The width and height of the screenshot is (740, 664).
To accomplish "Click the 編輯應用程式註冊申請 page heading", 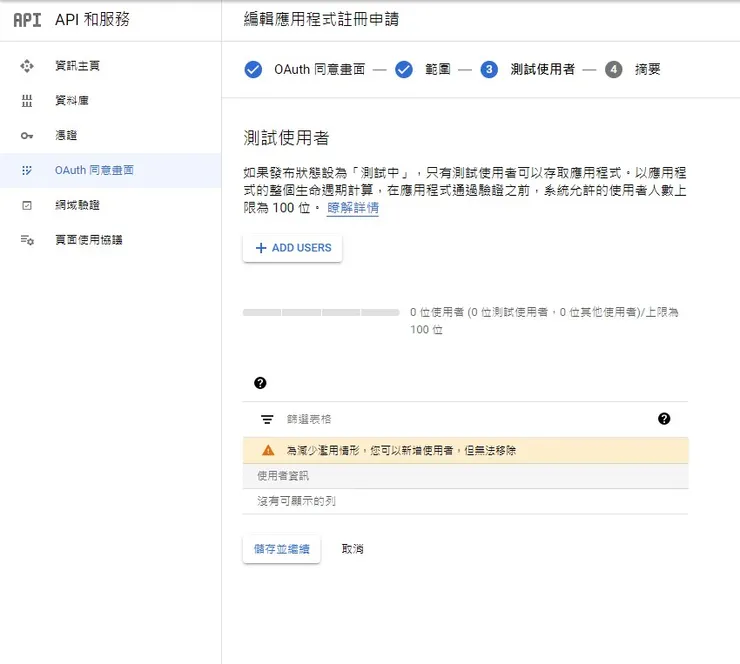I will [321, 20].
